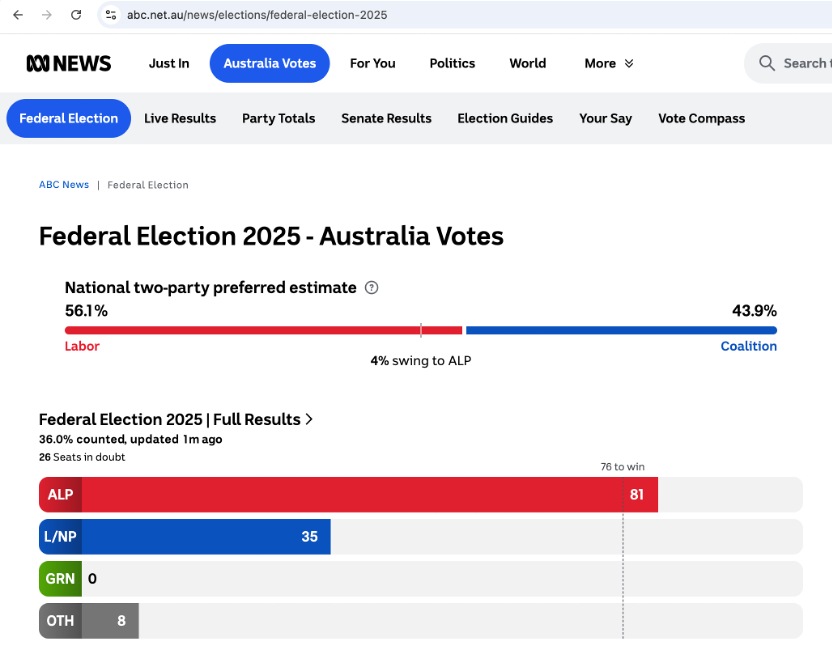
Task: Open the Just In news link
Action: pyautogui.click(x=169, y=63)
